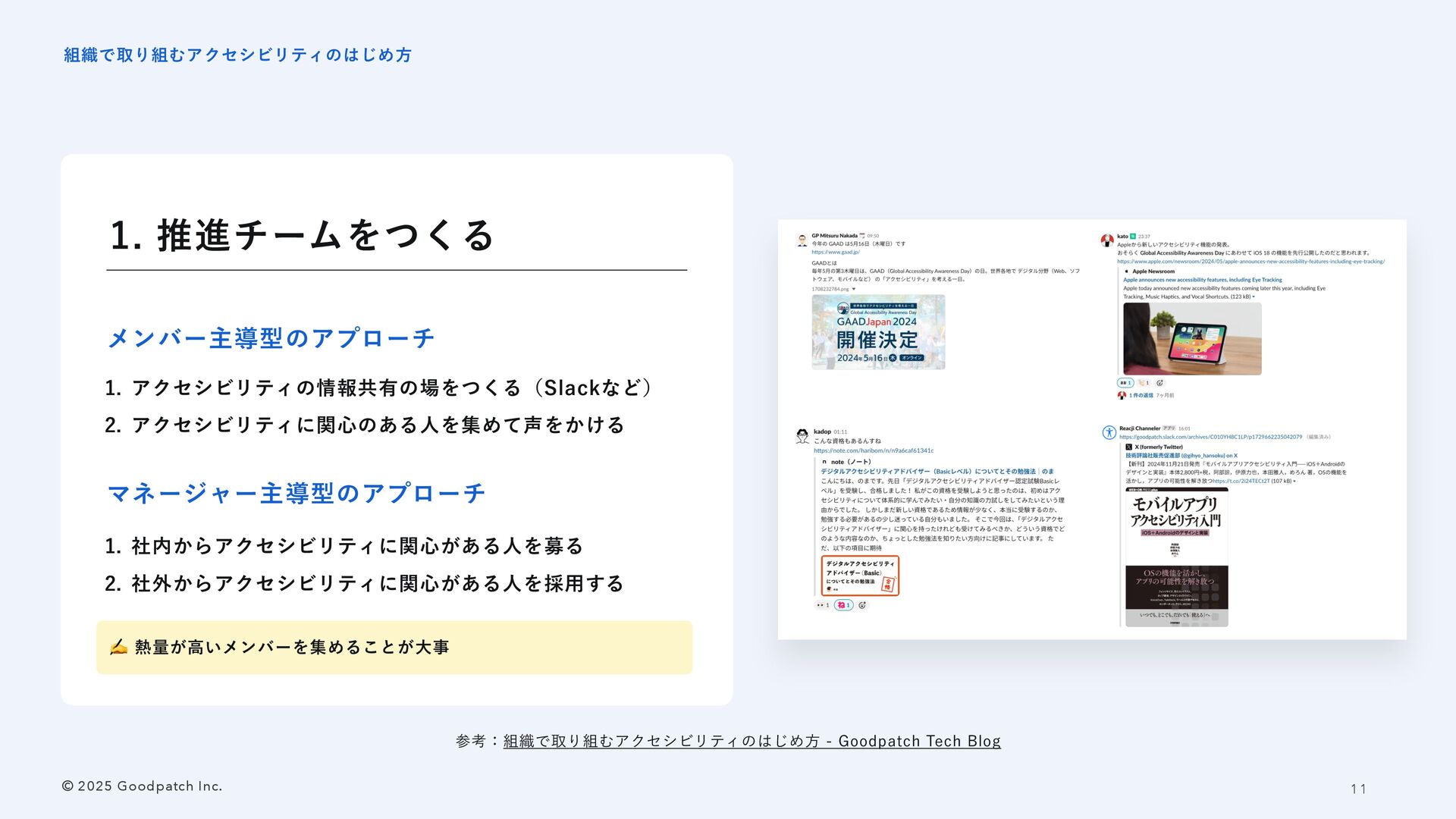Screen dimensions: 1456x819
Task: Click GP Mitsuru Nakada's avatar in Slack
Action: coord(802,240)
